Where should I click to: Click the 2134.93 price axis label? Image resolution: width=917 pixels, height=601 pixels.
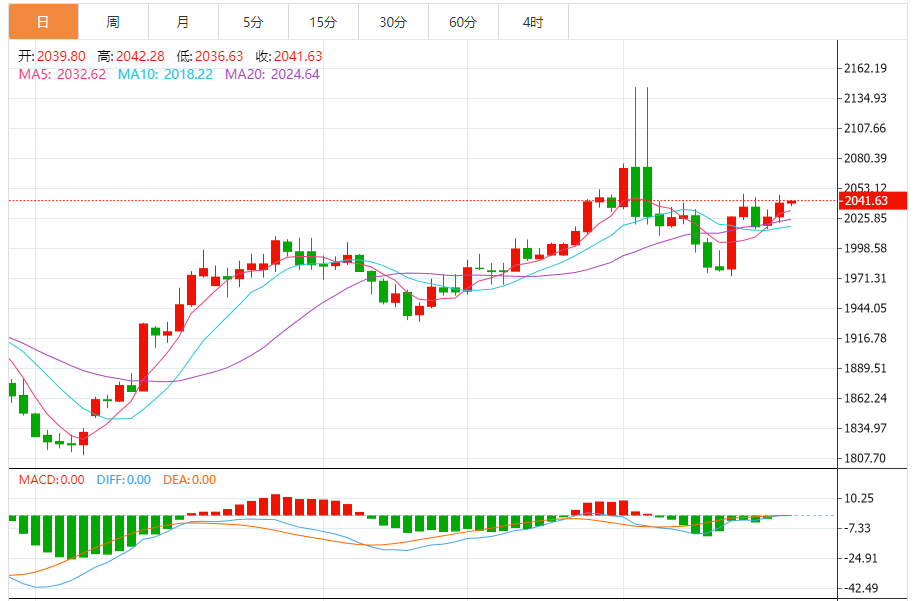(x=866, y=98)
